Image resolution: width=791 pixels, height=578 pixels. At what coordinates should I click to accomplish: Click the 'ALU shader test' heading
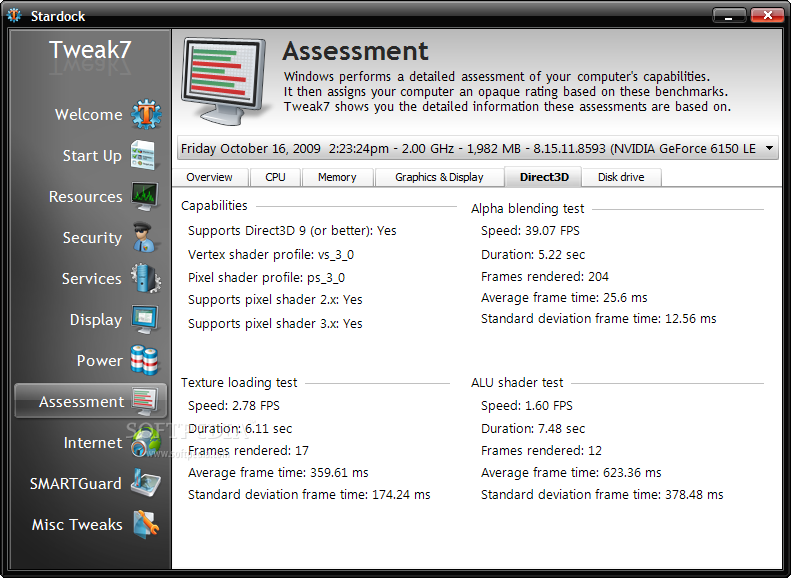(517, 383)
